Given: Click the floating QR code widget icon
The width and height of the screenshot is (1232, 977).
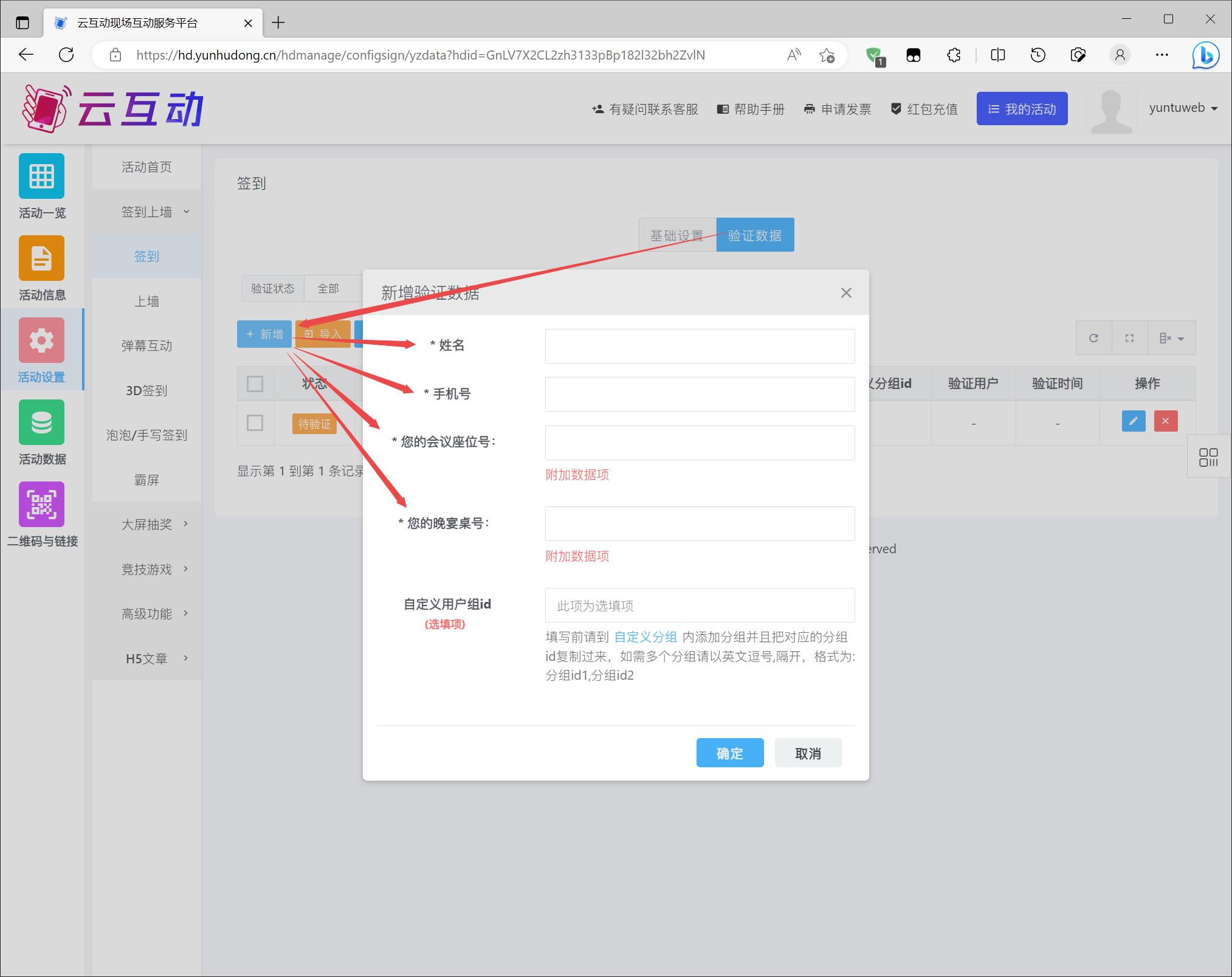Looking at the screenshot, I should coord(1208,457).
